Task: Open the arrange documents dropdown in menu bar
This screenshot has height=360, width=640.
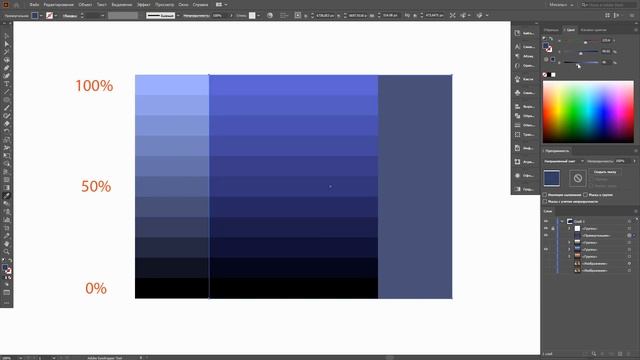Action: point(221,4)
